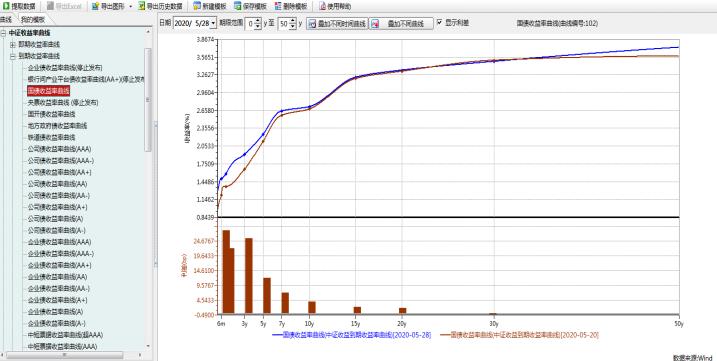The height and width of the screenshot is (361, 717).
Task: Switch to the 我的模板 tab
Action: (33, 20)
